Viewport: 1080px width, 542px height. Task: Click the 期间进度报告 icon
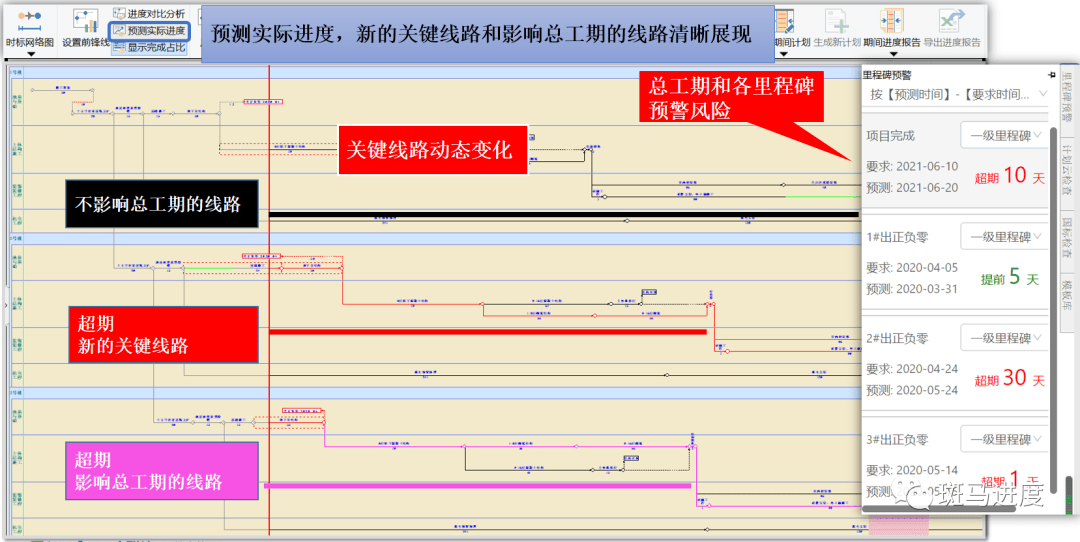(x=891, y=21)
